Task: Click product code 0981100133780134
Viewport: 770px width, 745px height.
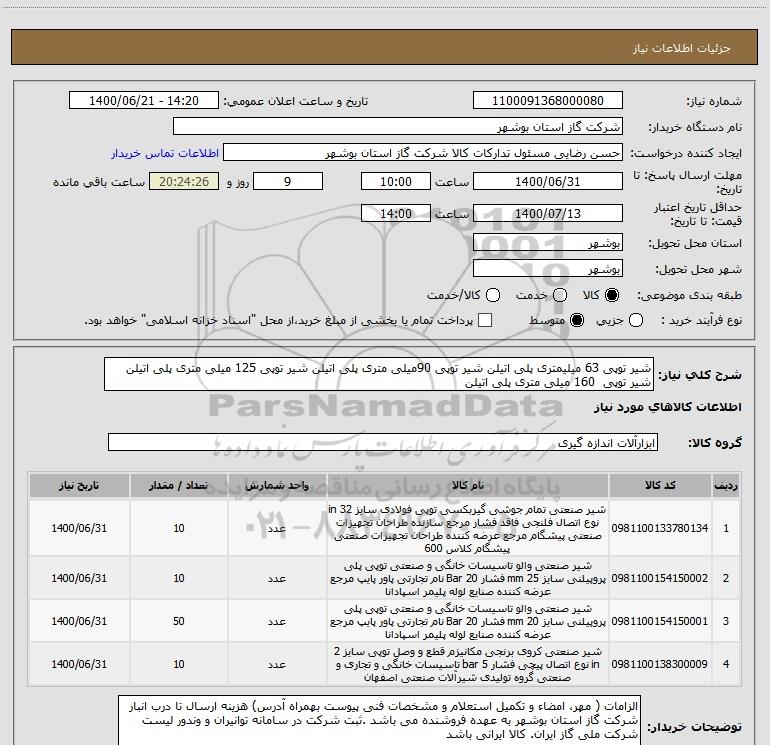Action: (x=660, y=528)
